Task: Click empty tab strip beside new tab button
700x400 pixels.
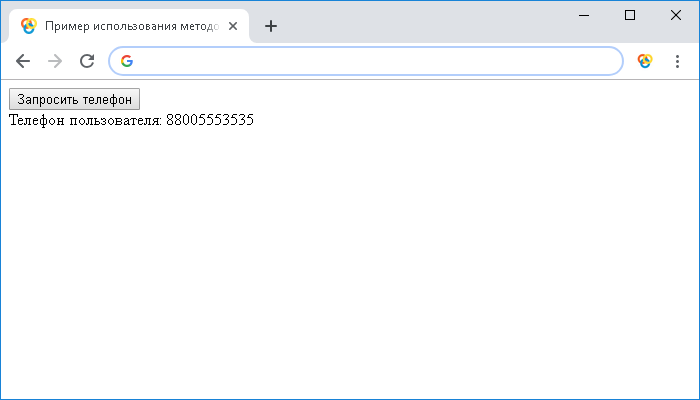Action: 420,24
